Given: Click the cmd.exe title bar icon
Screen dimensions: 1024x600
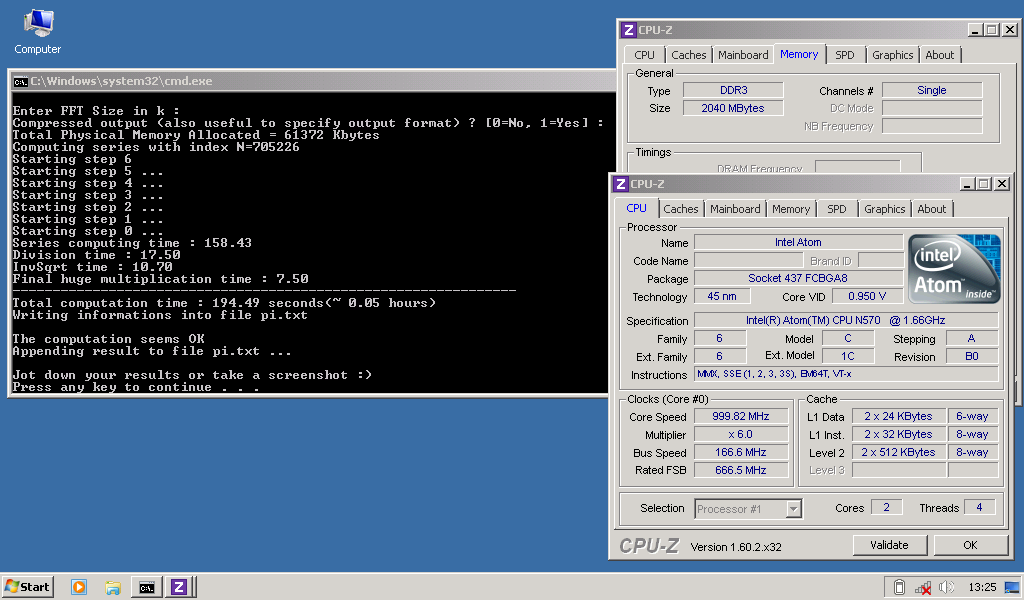Looking at the screenshot, I should [20, 82].
